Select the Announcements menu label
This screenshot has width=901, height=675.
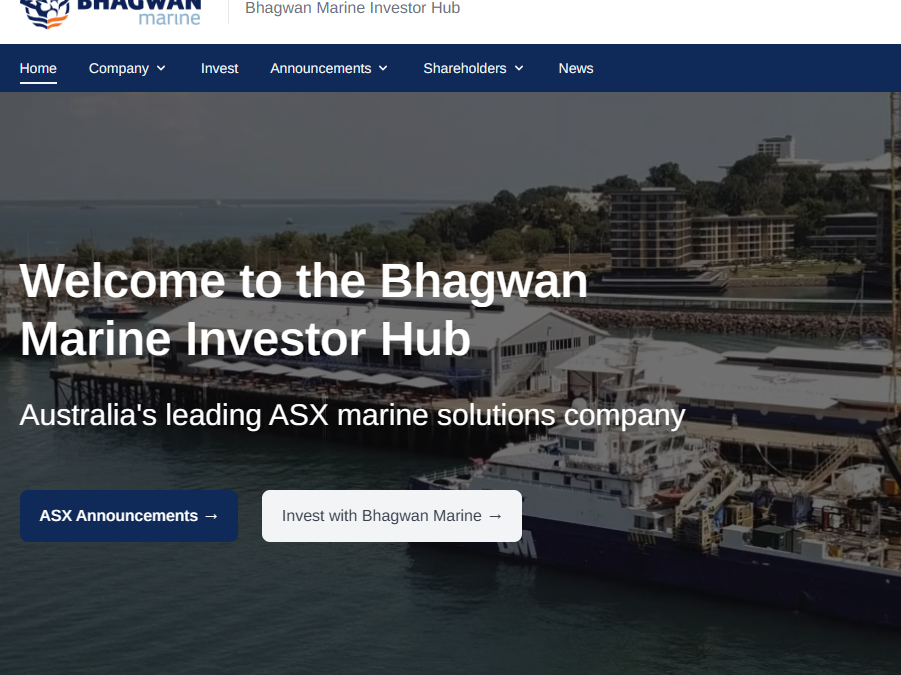(x=321, y=68)
